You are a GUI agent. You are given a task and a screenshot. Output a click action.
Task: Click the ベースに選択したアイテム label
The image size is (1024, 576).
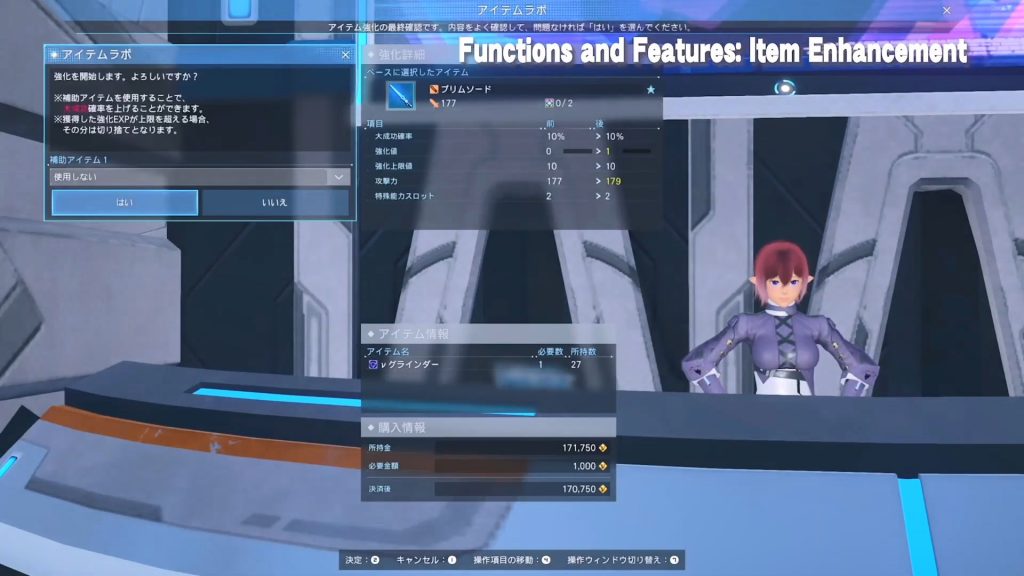click(x=417, y=72)
